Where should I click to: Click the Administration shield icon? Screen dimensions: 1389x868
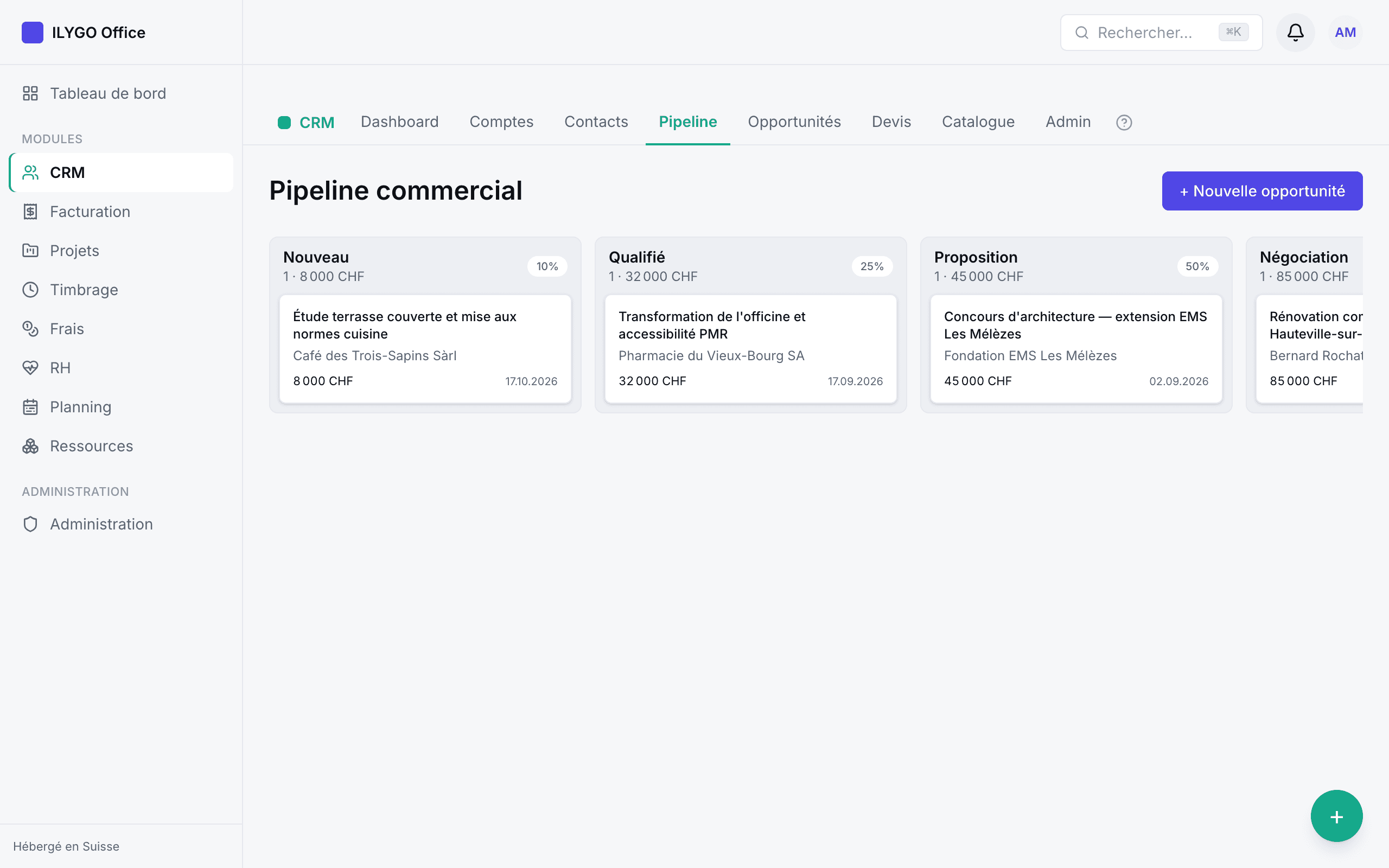[30, 524]
